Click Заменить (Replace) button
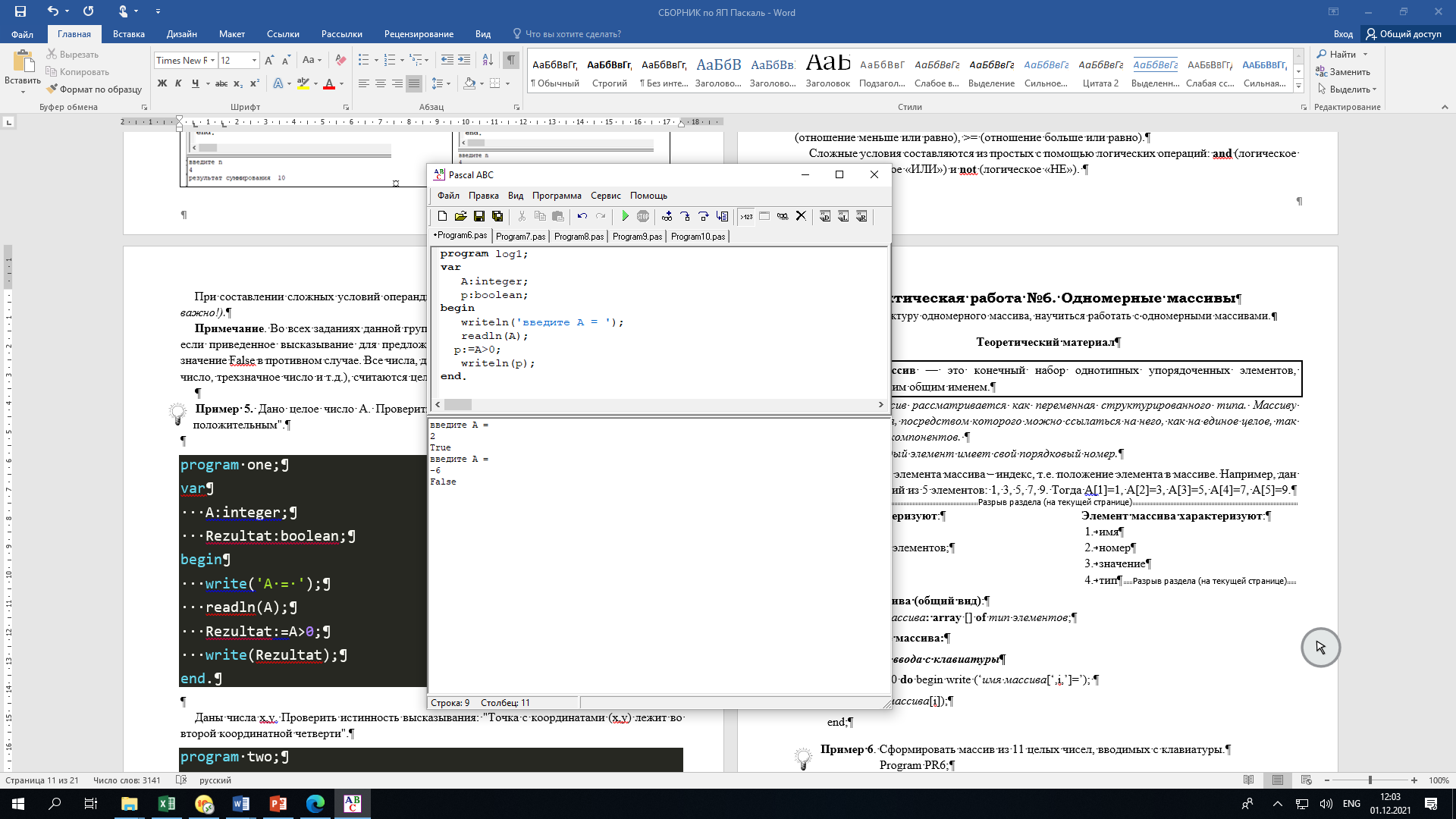Screen dimensions: 1456x819 [x=1343, y=72]
